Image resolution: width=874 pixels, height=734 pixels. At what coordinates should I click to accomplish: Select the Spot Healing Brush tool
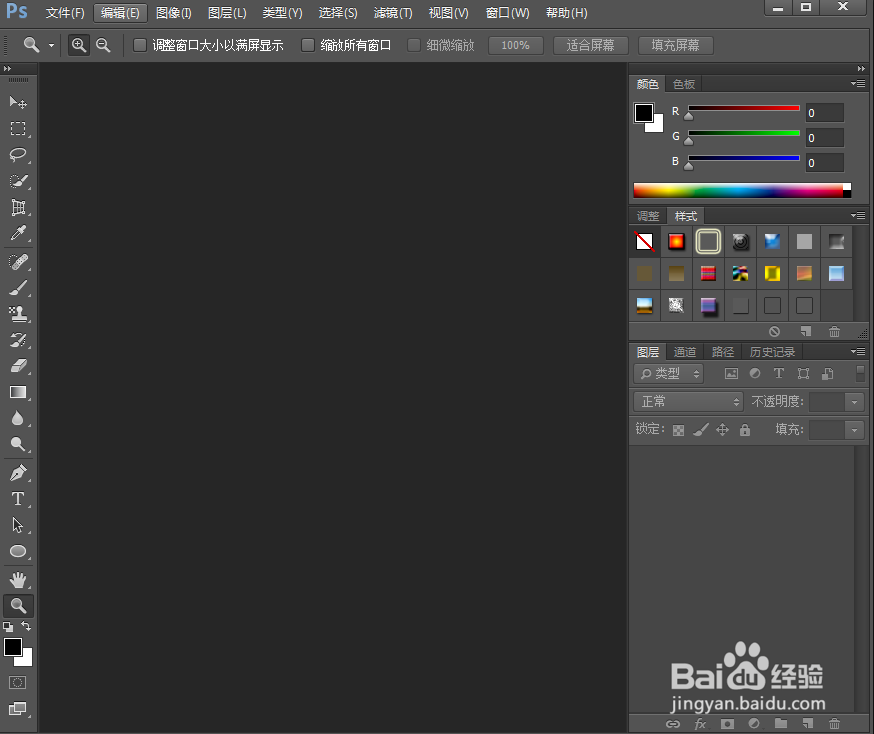coord(18,261)
